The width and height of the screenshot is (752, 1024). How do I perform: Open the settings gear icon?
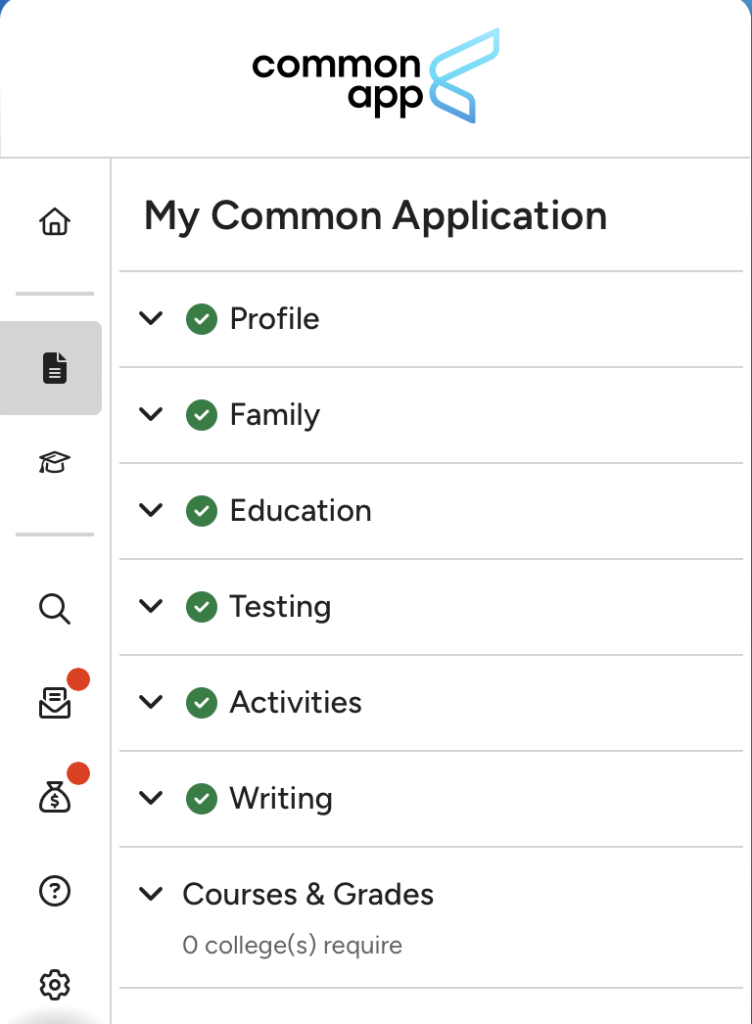pos(54,985)
